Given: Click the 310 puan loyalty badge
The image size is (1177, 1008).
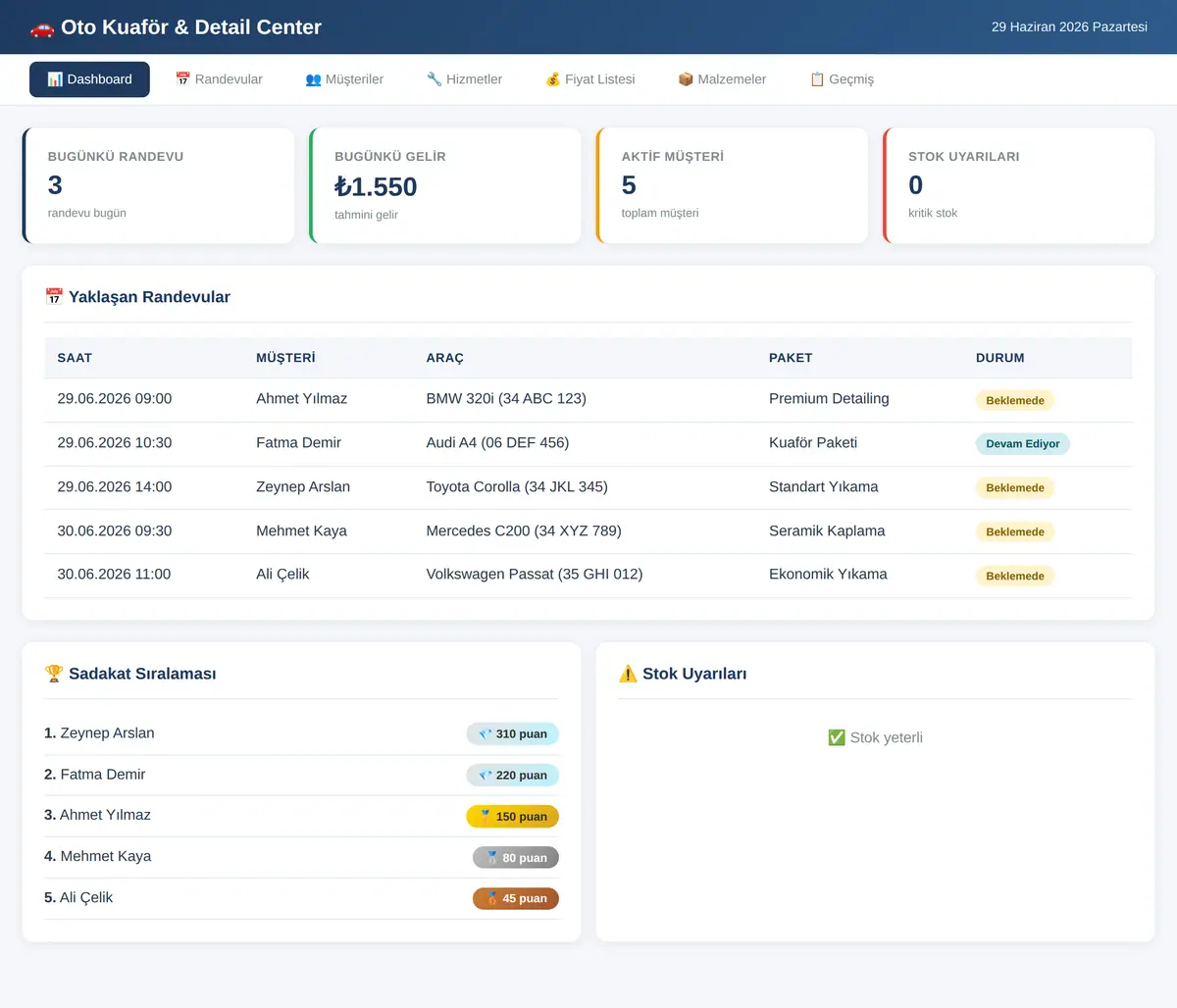Looking at the screenshot, I should pos(513,733).
